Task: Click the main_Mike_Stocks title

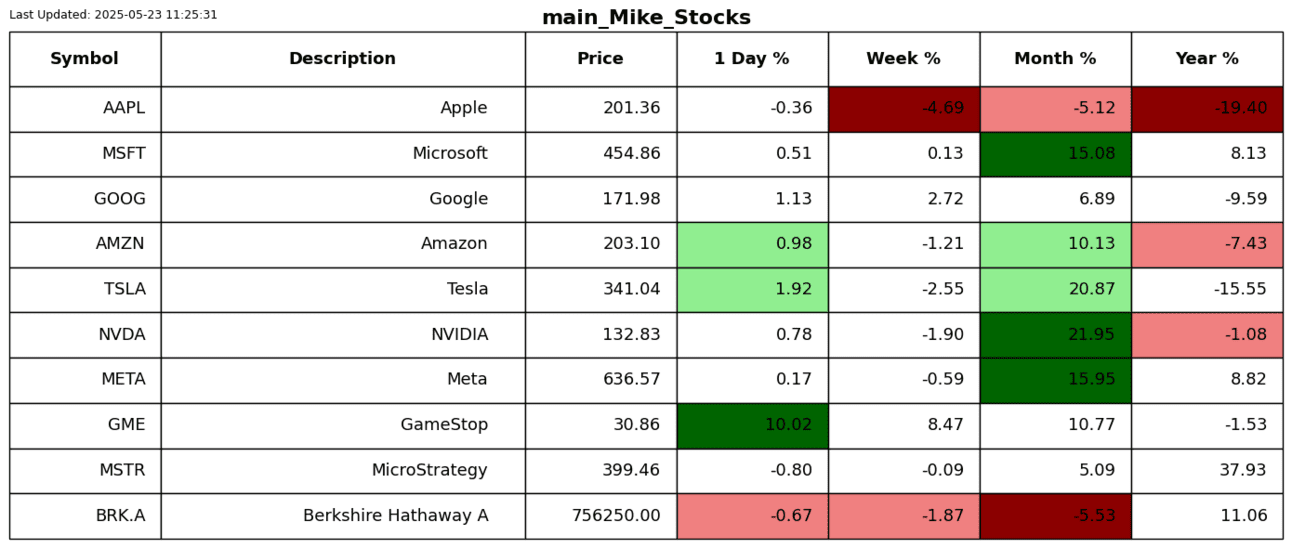Action: [646, 18]
